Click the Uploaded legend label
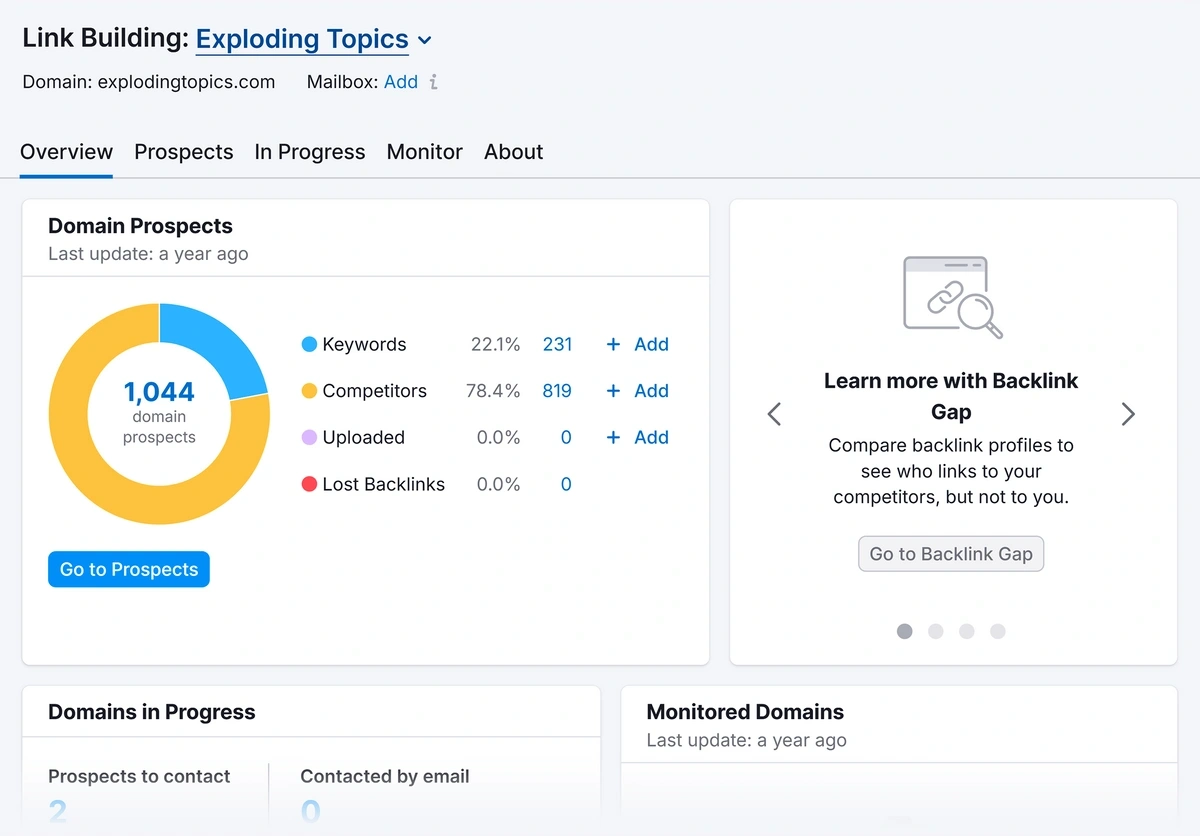This screenshot has width=1200, height=836. tap(363, 437)
